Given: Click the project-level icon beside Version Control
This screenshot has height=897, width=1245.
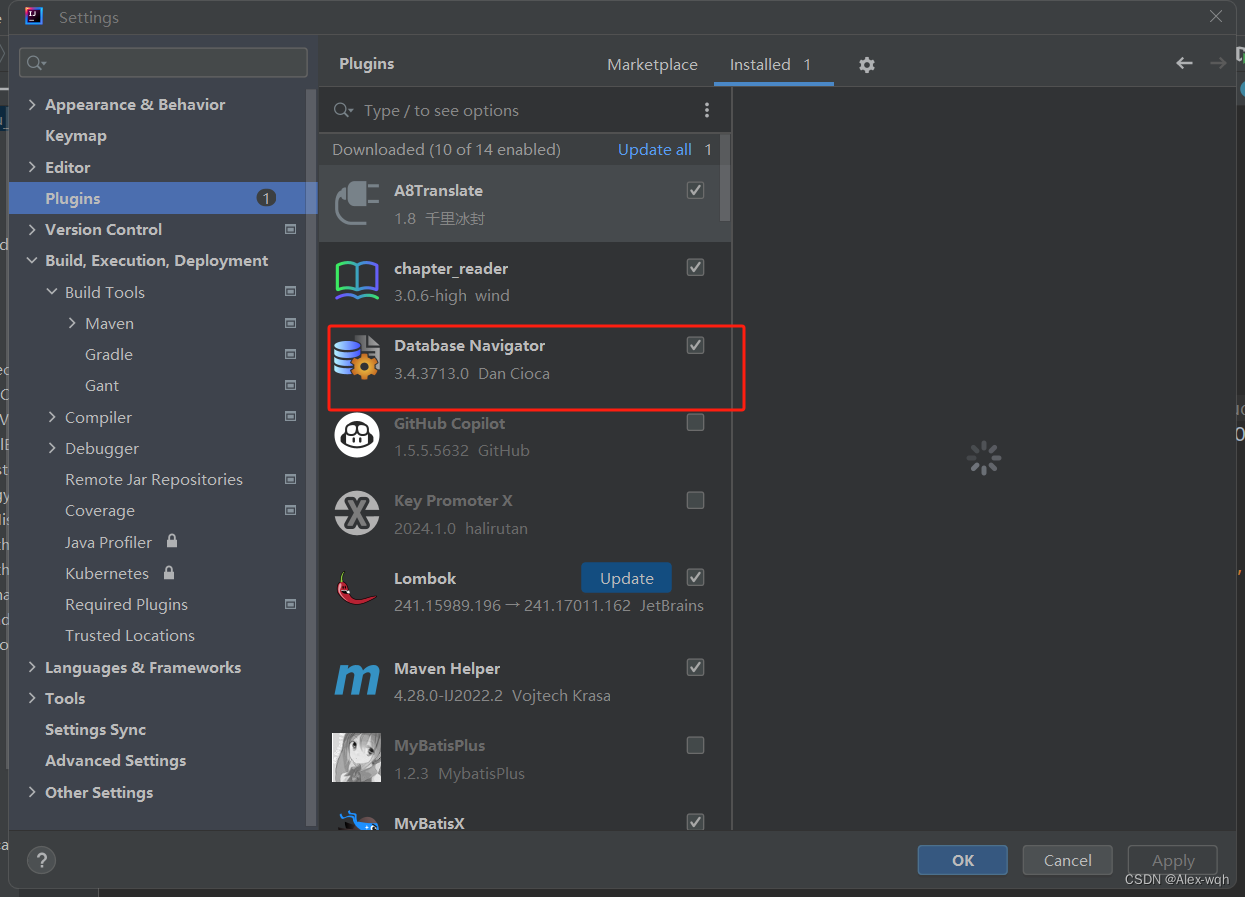Looking at the screenshot, I should pos(290,229).
